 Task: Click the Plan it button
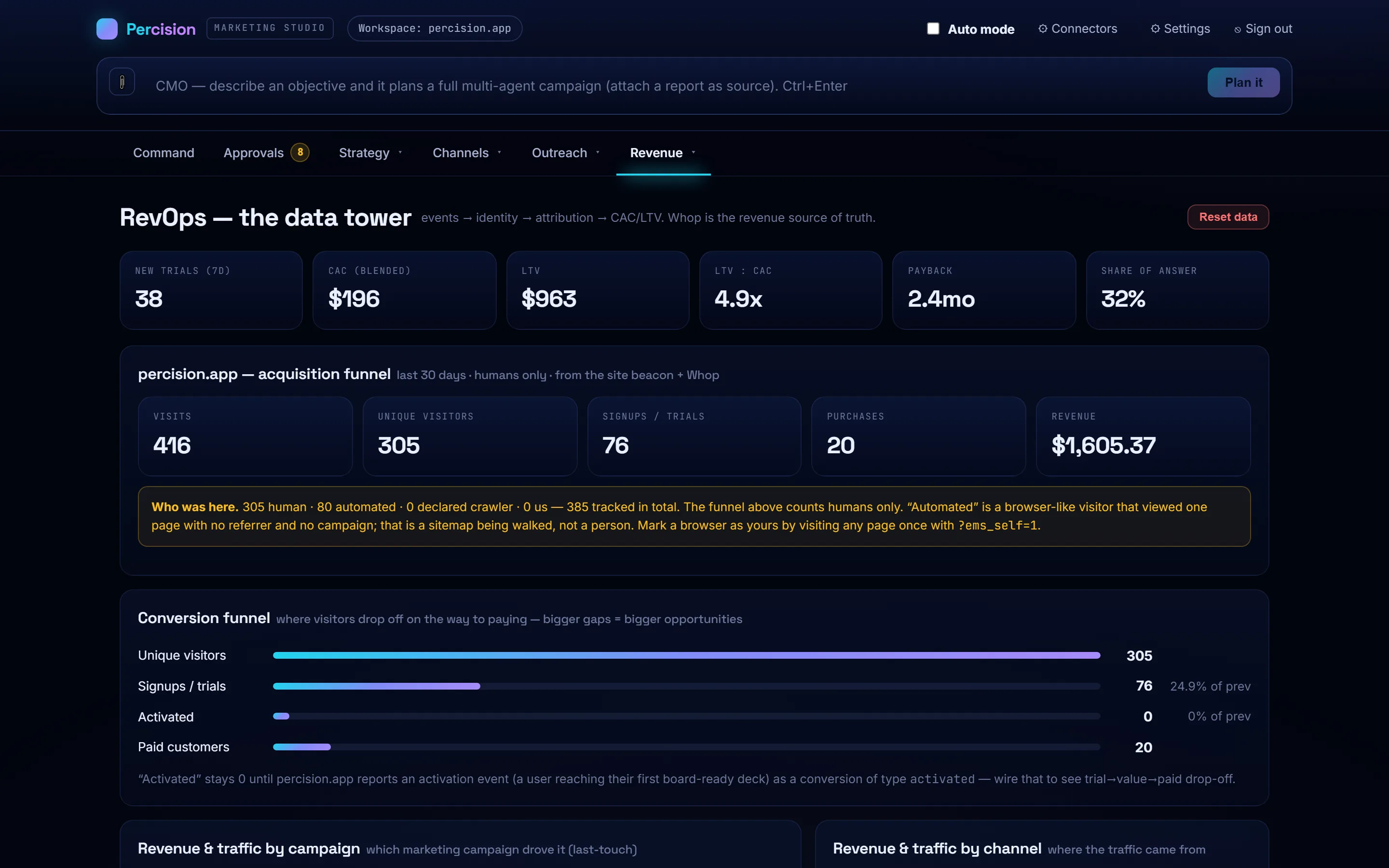point(1243,82)
